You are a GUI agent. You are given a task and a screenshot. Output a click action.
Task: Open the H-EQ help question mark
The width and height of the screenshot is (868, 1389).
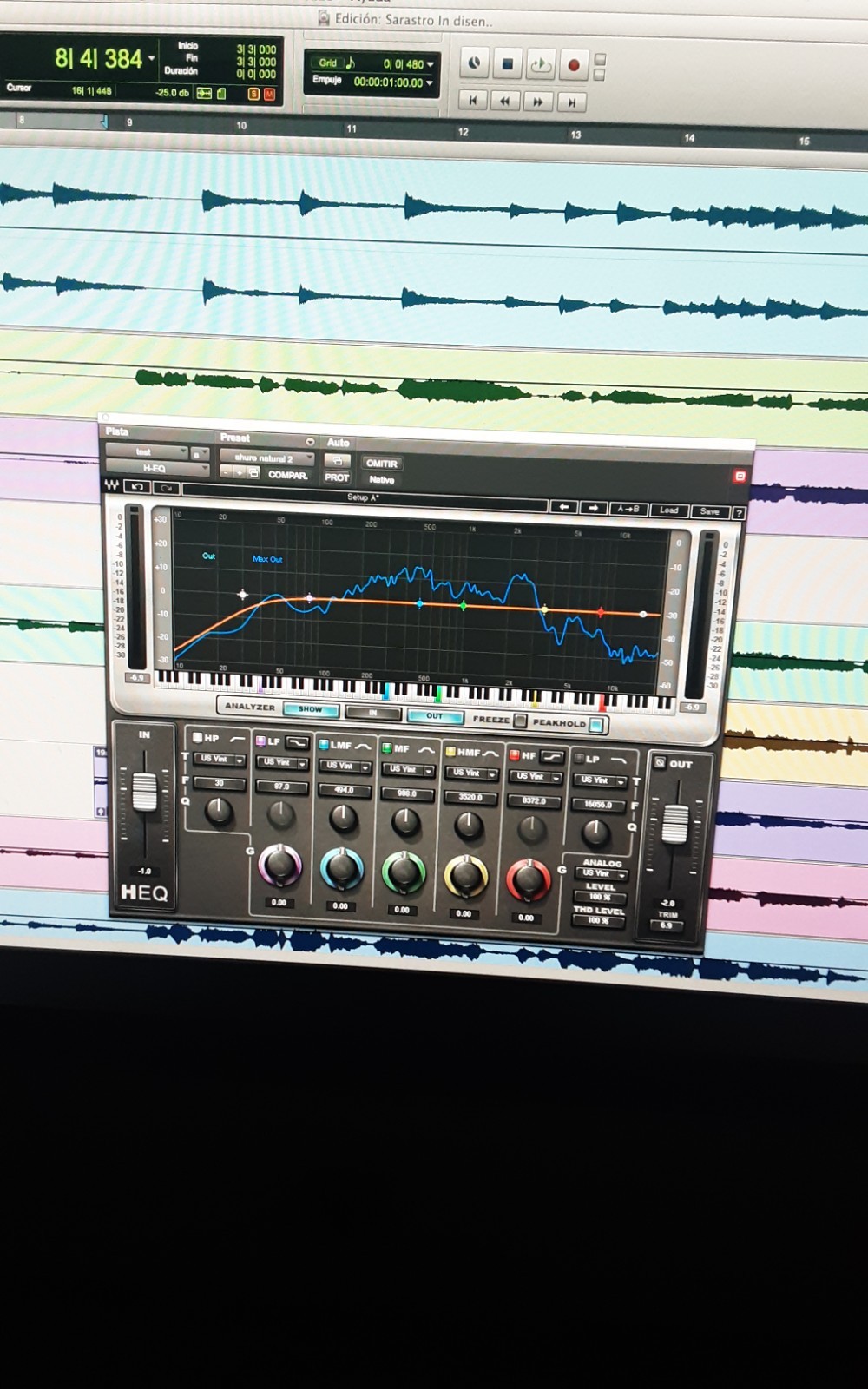[739, 513]
